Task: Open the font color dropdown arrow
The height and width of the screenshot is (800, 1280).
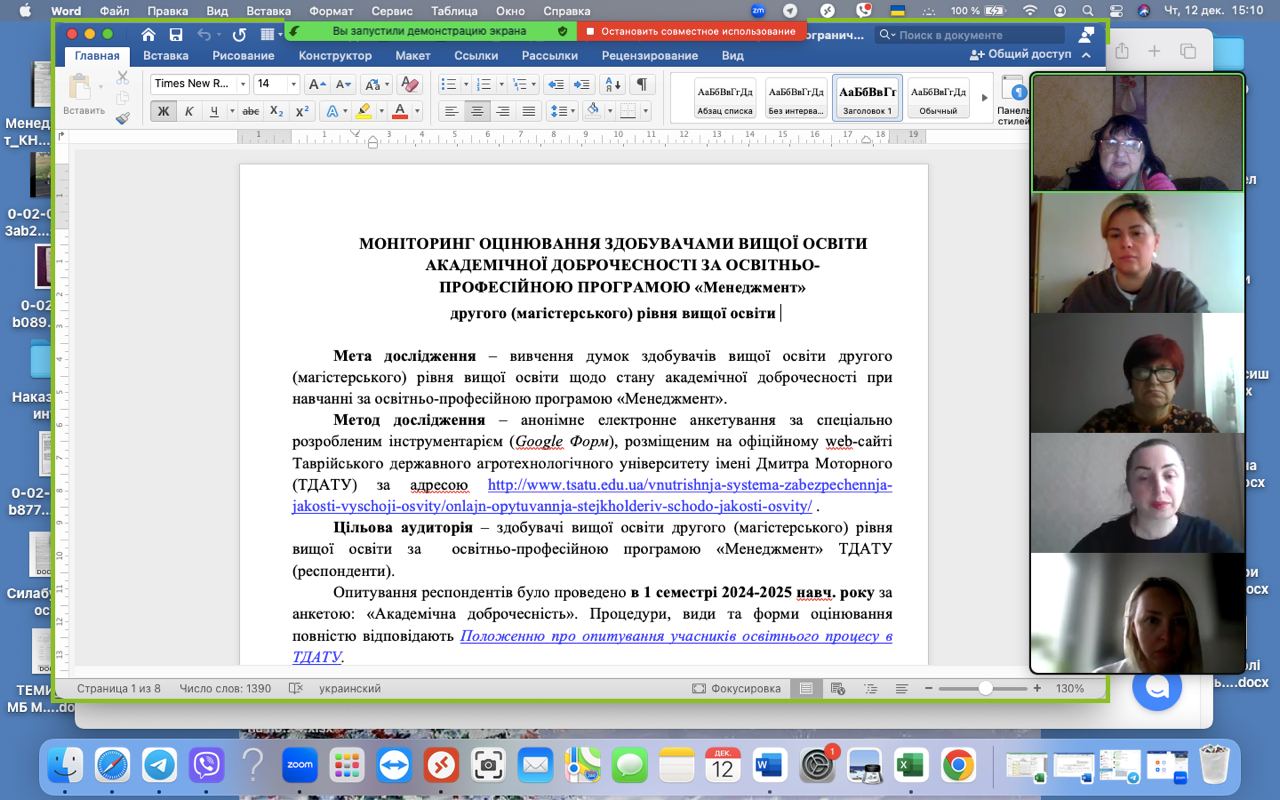Action: pyautogui.click(x=416, y=110)
